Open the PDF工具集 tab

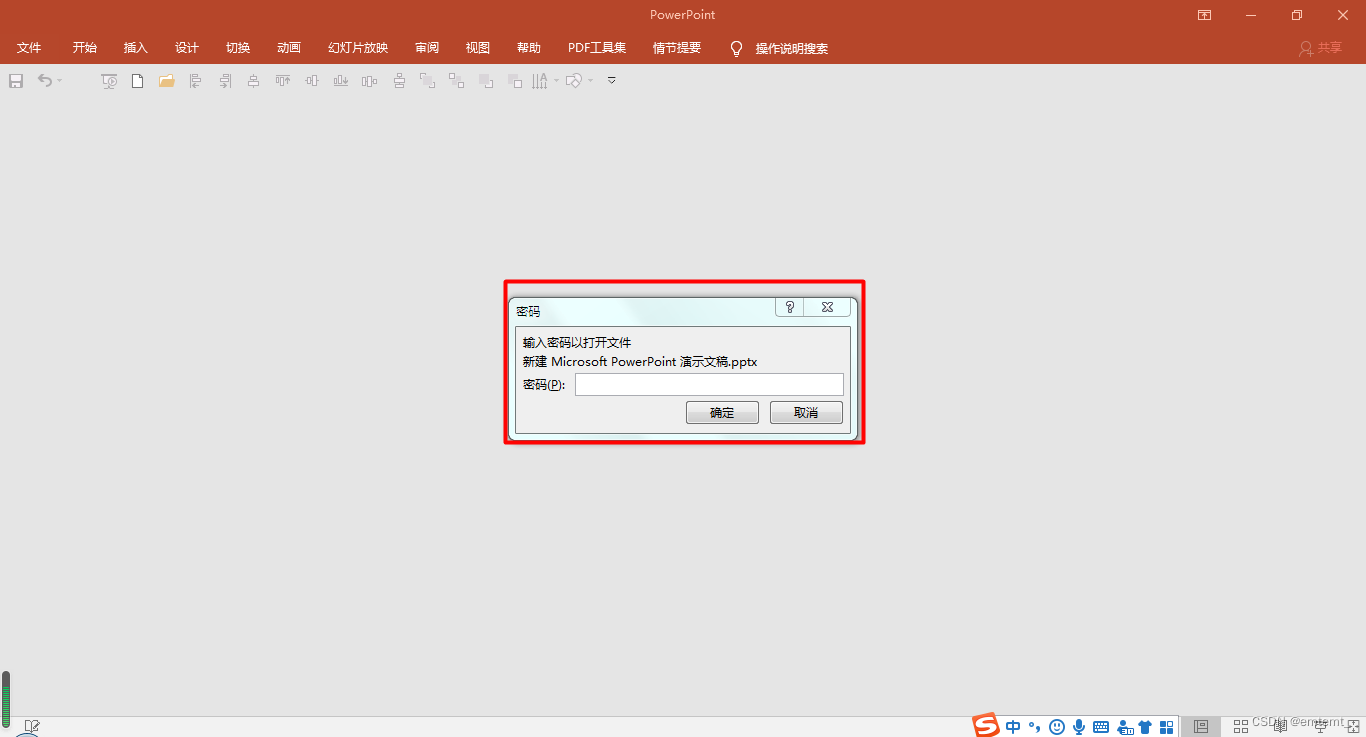pyautogui.click(x=597, y=48)
